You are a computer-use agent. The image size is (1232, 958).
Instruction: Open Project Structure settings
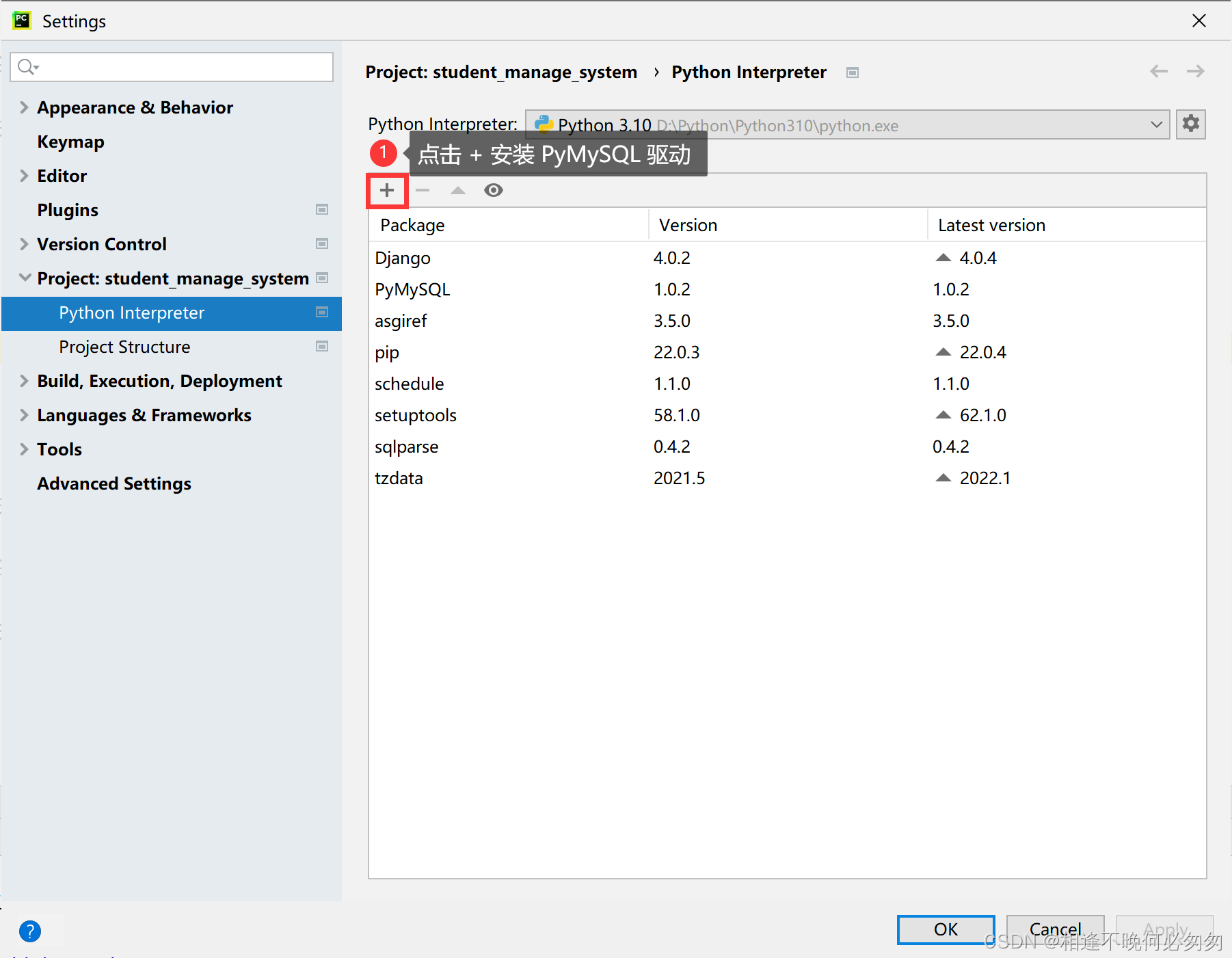click(124, 347)
